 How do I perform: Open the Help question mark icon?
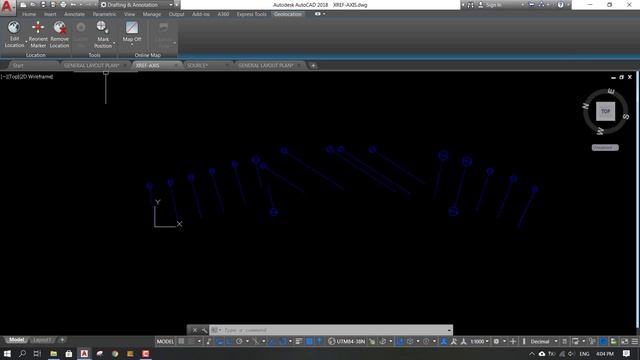(x=560, y=5)
